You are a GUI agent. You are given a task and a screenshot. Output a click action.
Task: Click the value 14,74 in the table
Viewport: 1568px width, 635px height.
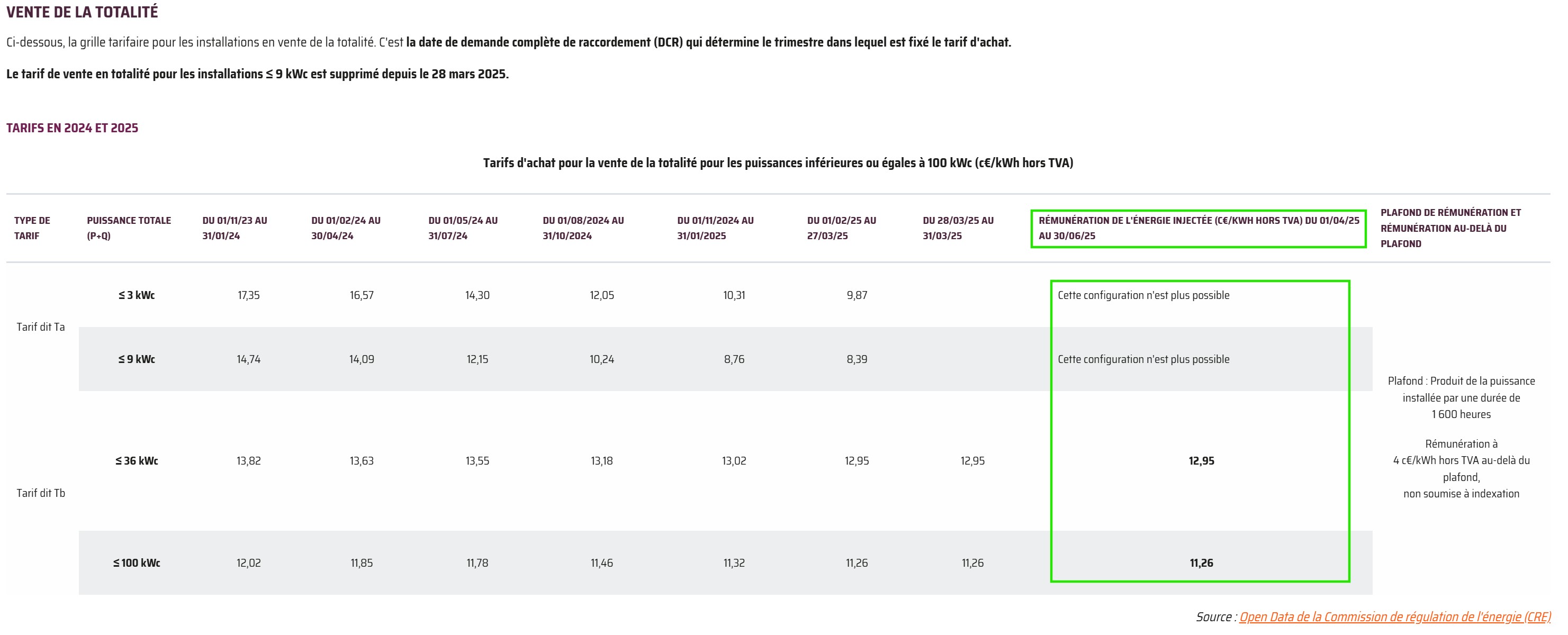tap(248, 359)
